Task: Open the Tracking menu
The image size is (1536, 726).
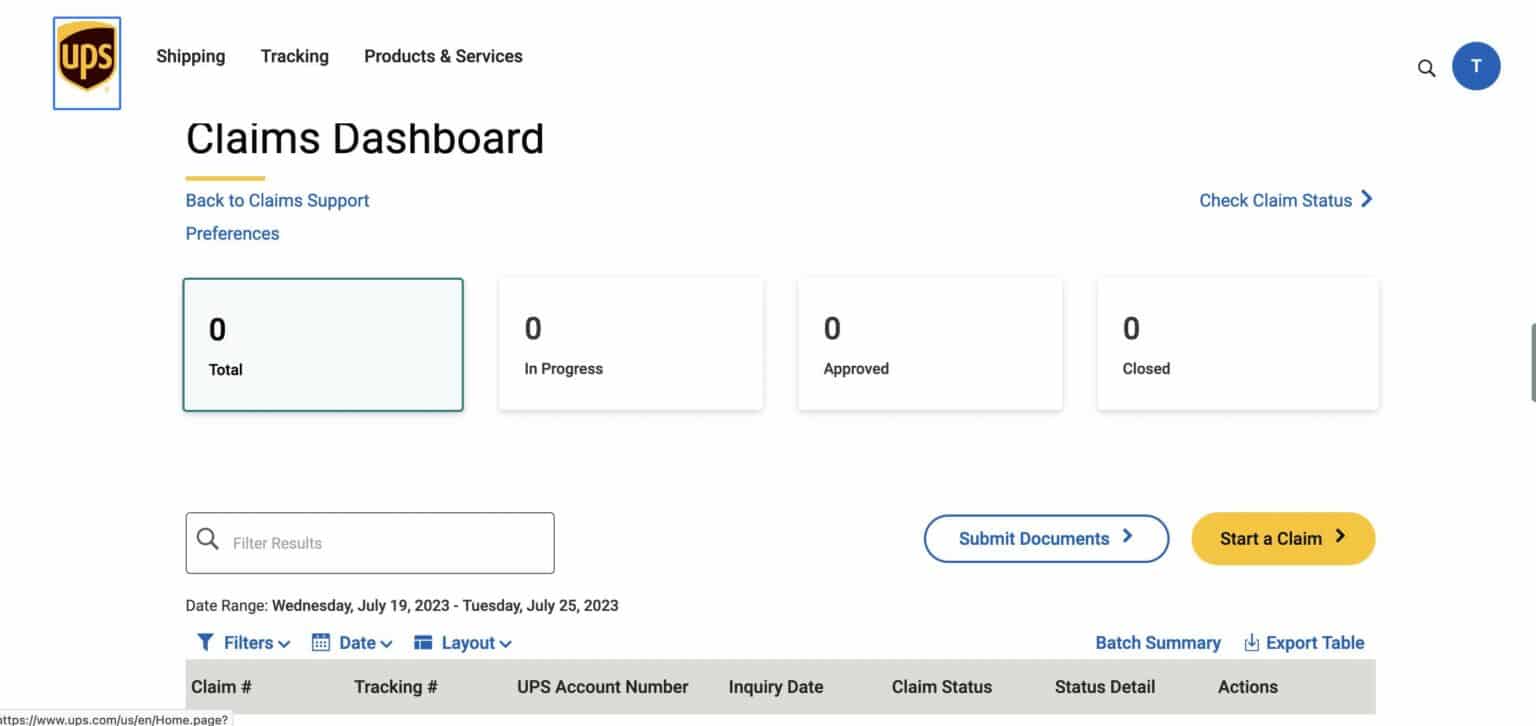Action: coord(294,56)
